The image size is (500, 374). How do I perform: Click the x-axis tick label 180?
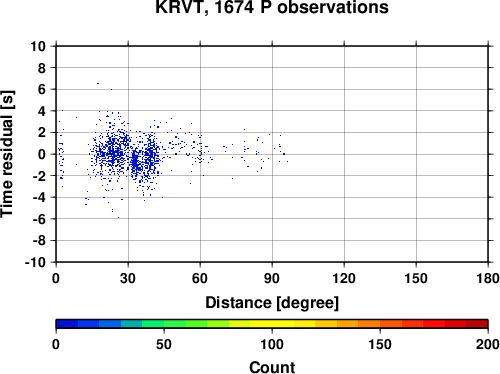pyautogui.click(x=488, y=278)
